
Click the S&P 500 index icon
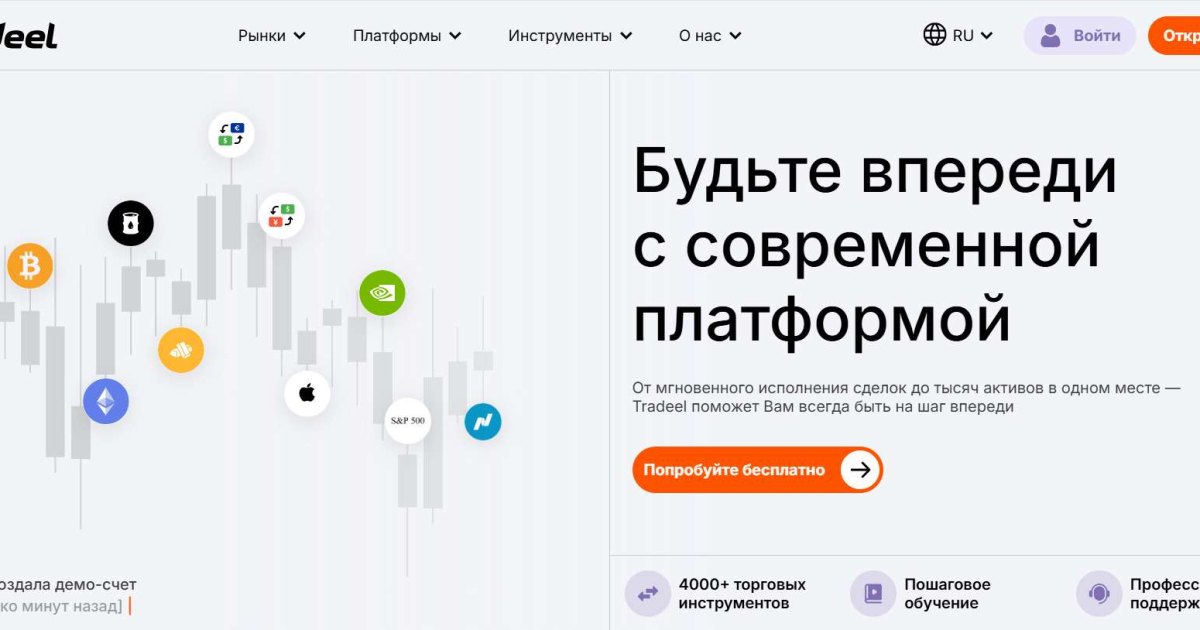pos(407,421)
